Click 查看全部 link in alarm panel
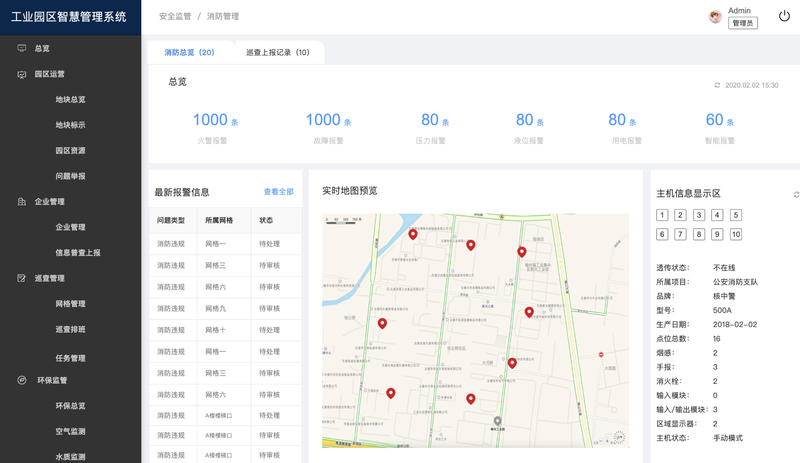This screenshot has width=800, height=463. pos(278,191)
